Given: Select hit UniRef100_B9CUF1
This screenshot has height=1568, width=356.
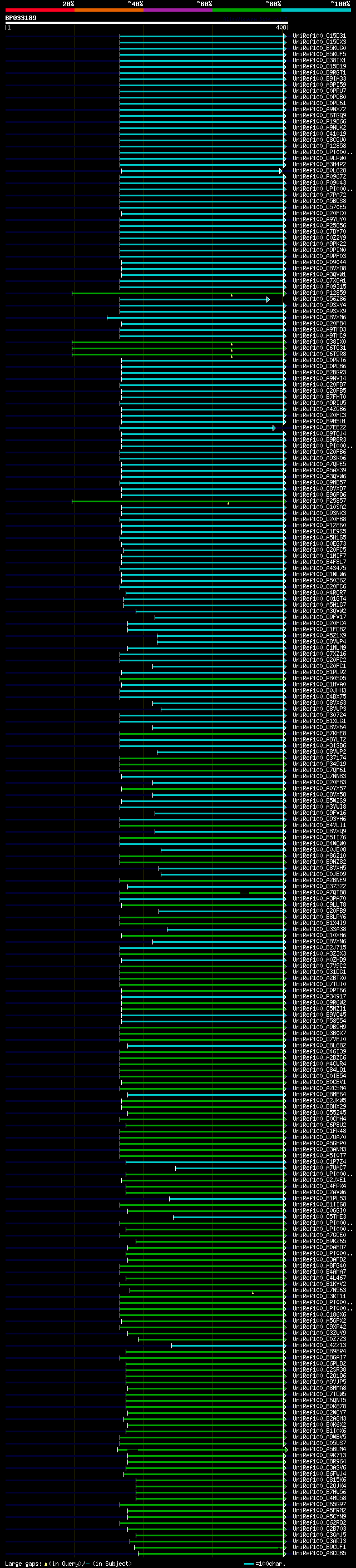Looking at the screenshot, I should [x=319, y=1547].
